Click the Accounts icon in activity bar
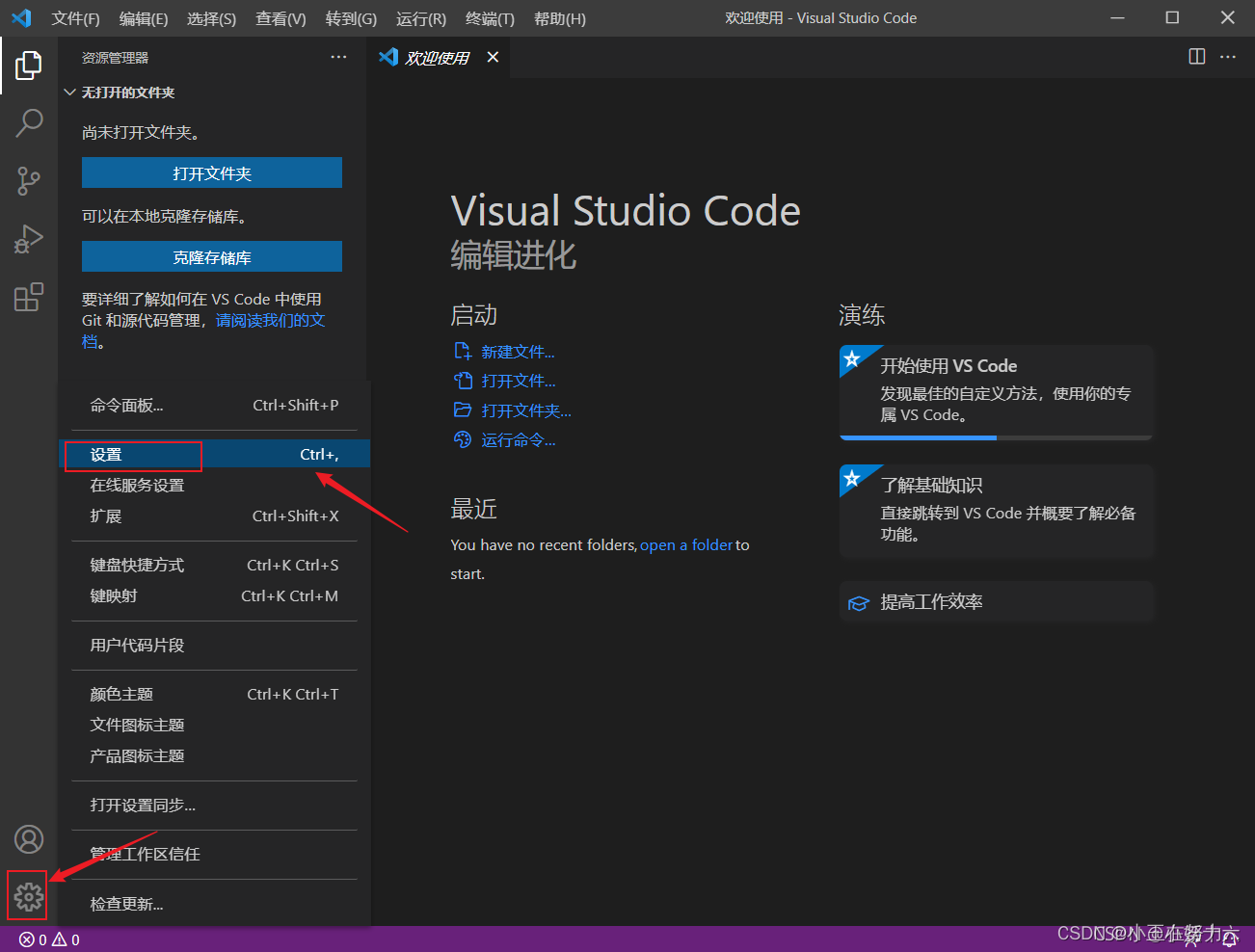 pyautogui.click(x=29, y=839)
